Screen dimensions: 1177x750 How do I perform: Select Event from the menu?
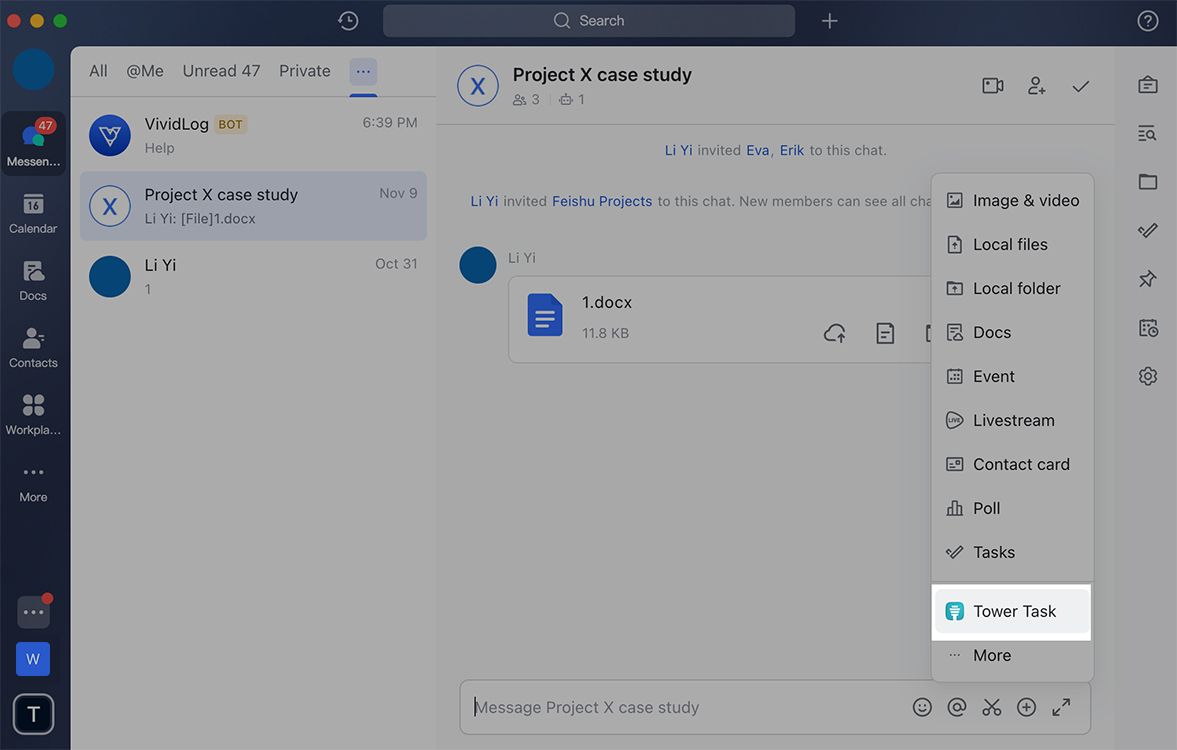1012,376
